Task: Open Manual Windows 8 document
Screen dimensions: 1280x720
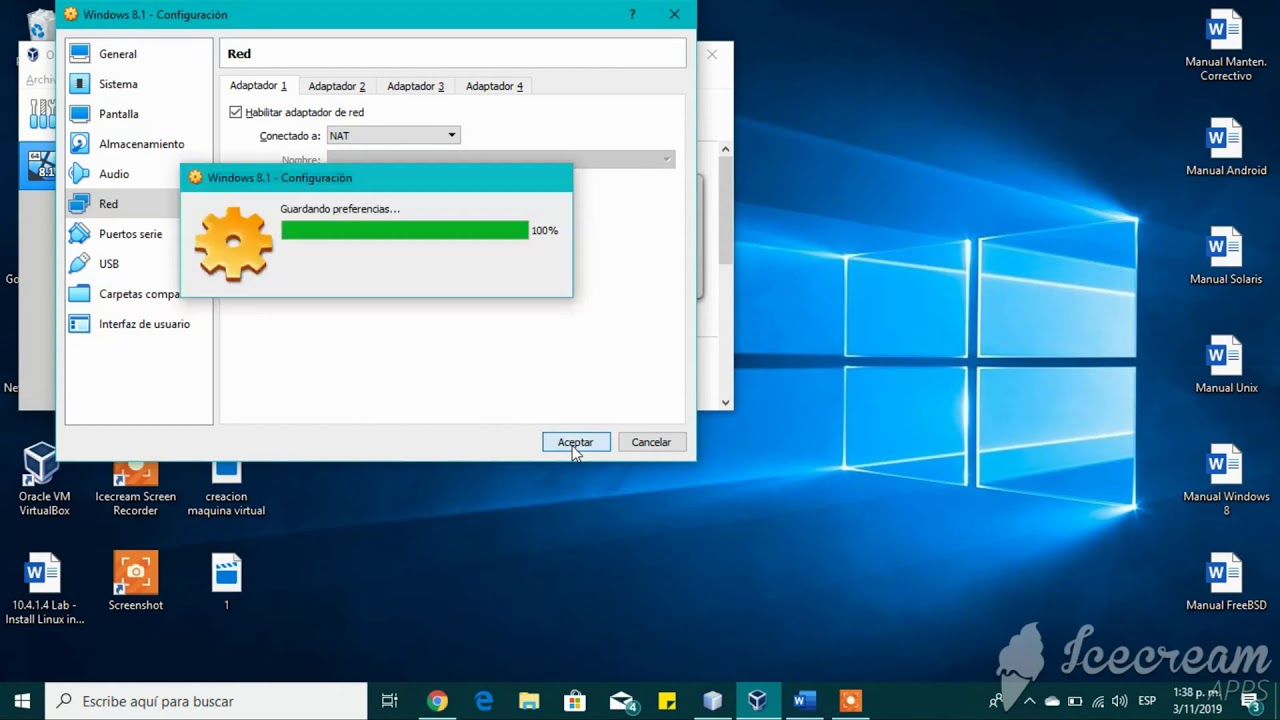Action: click(x=1226, y=480)
